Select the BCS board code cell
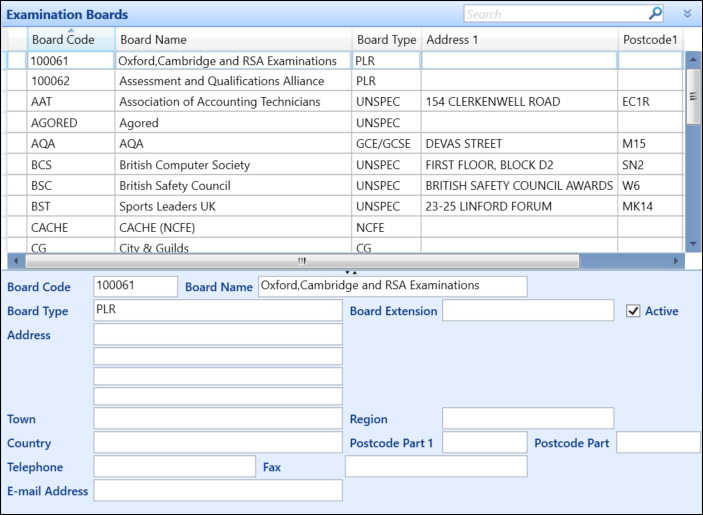The width and height of the screenshot is (703, 515). (71, 164)
